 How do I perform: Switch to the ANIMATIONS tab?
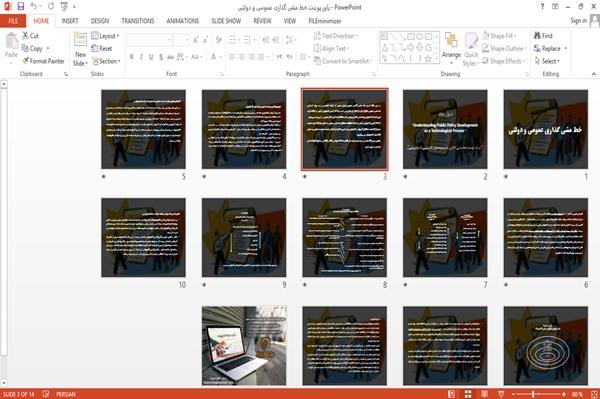(x=183, y=21)
